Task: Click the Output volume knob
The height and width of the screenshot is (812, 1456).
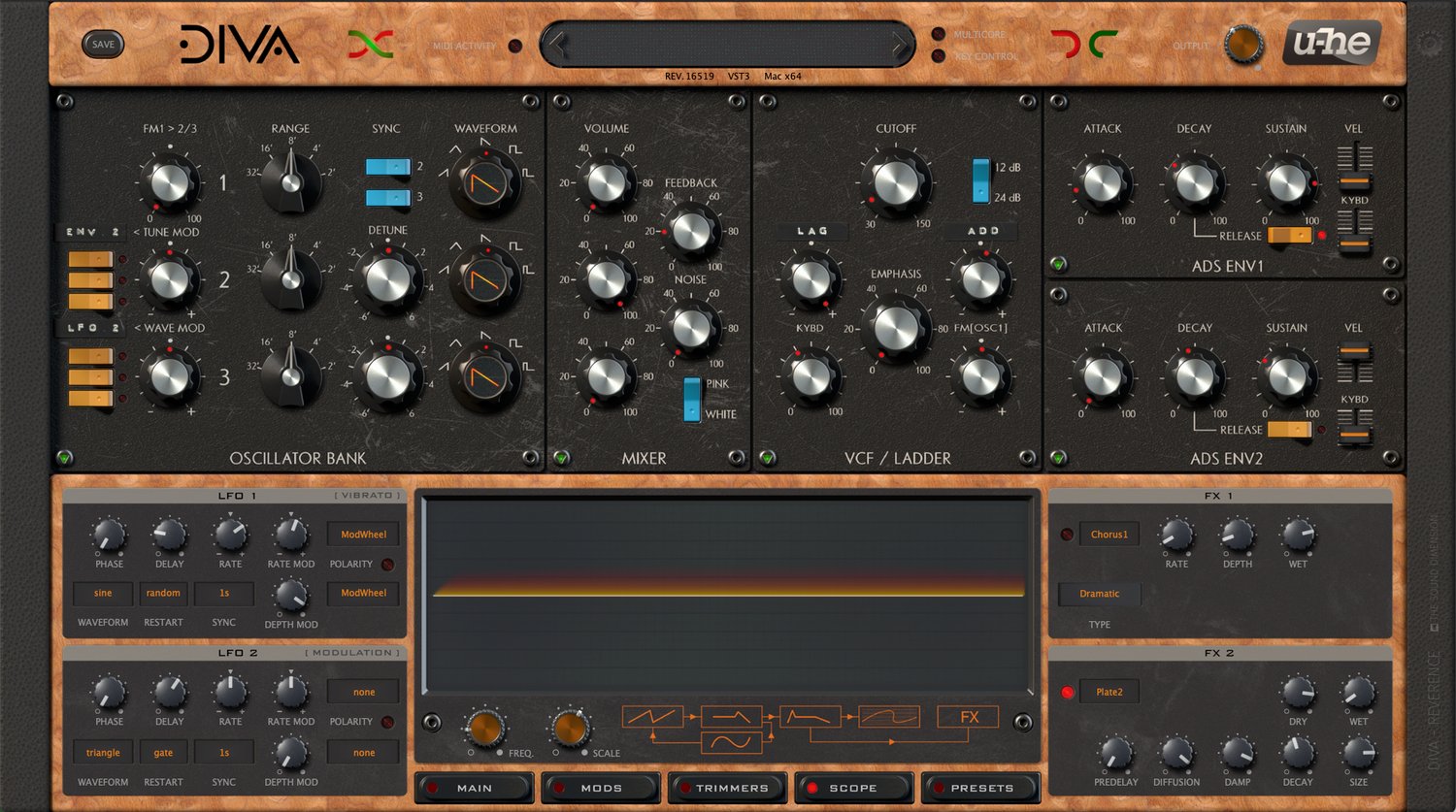Action: coord(1243,45)
